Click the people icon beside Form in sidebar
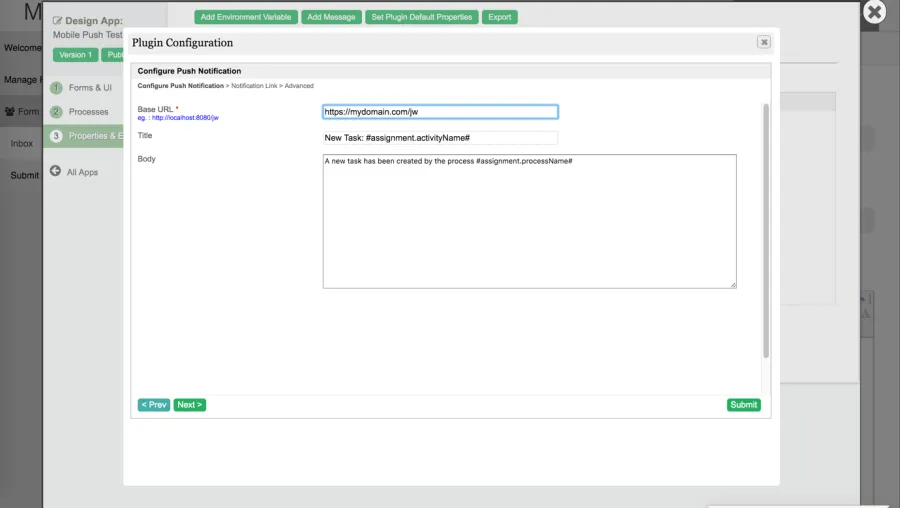This screenshot has height=508, width=900. point(10,111)
